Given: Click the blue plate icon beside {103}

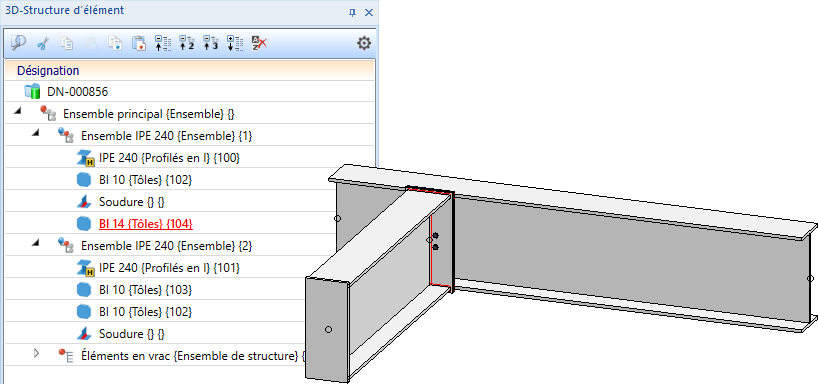Looking at the screenshot, I should [84, 290].
